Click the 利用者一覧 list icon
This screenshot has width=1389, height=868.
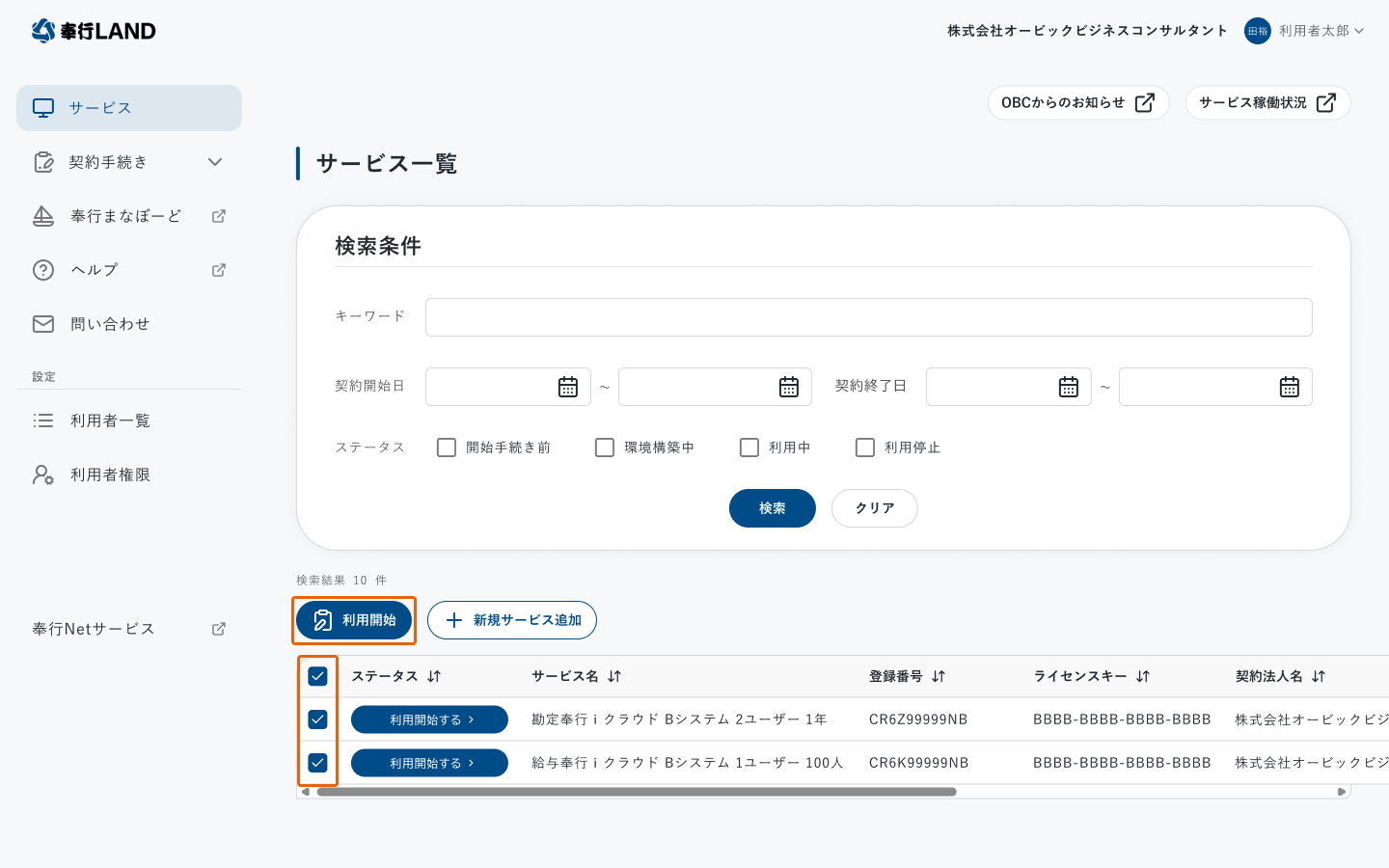click(43, 420)
